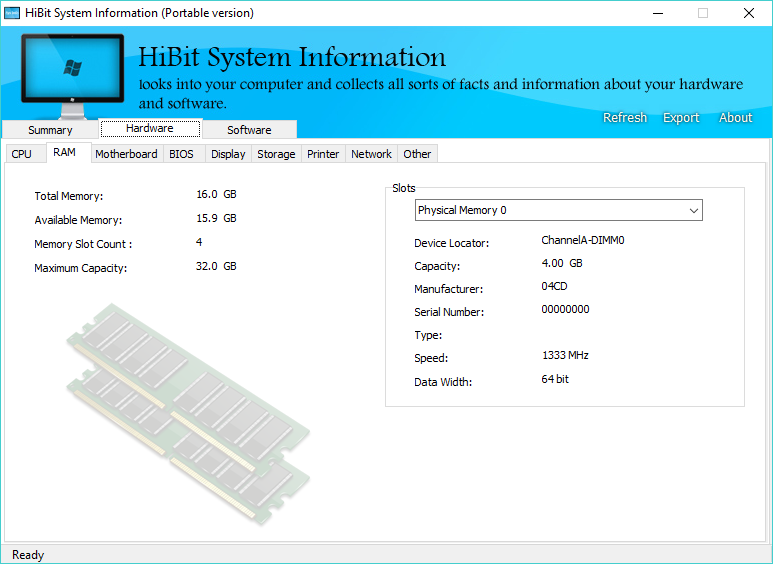773x564 pixels.
Task: Click the Type: label
Action: tap(428, 335)
